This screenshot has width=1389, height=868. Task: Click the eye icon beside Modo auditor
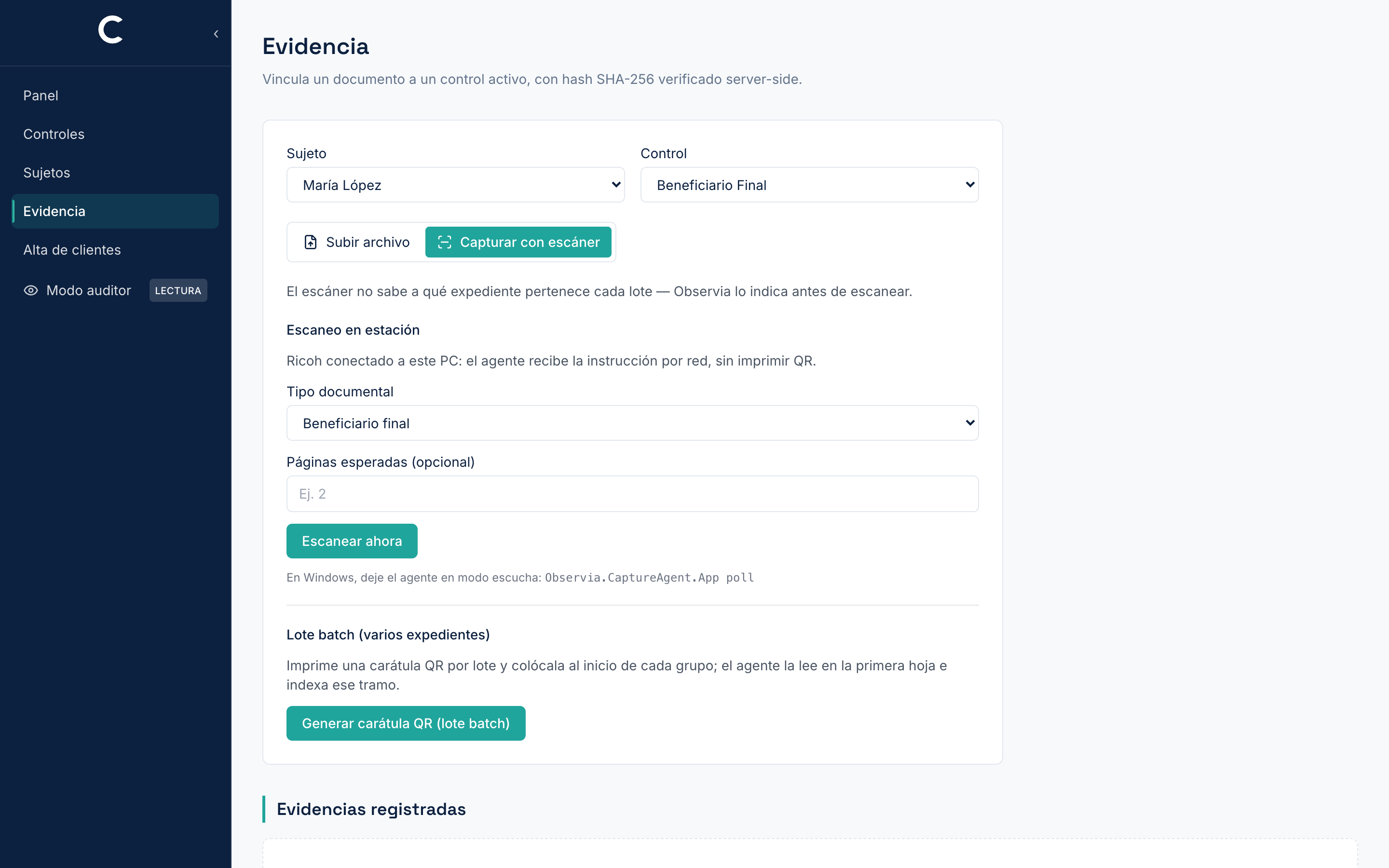point(31,290)
